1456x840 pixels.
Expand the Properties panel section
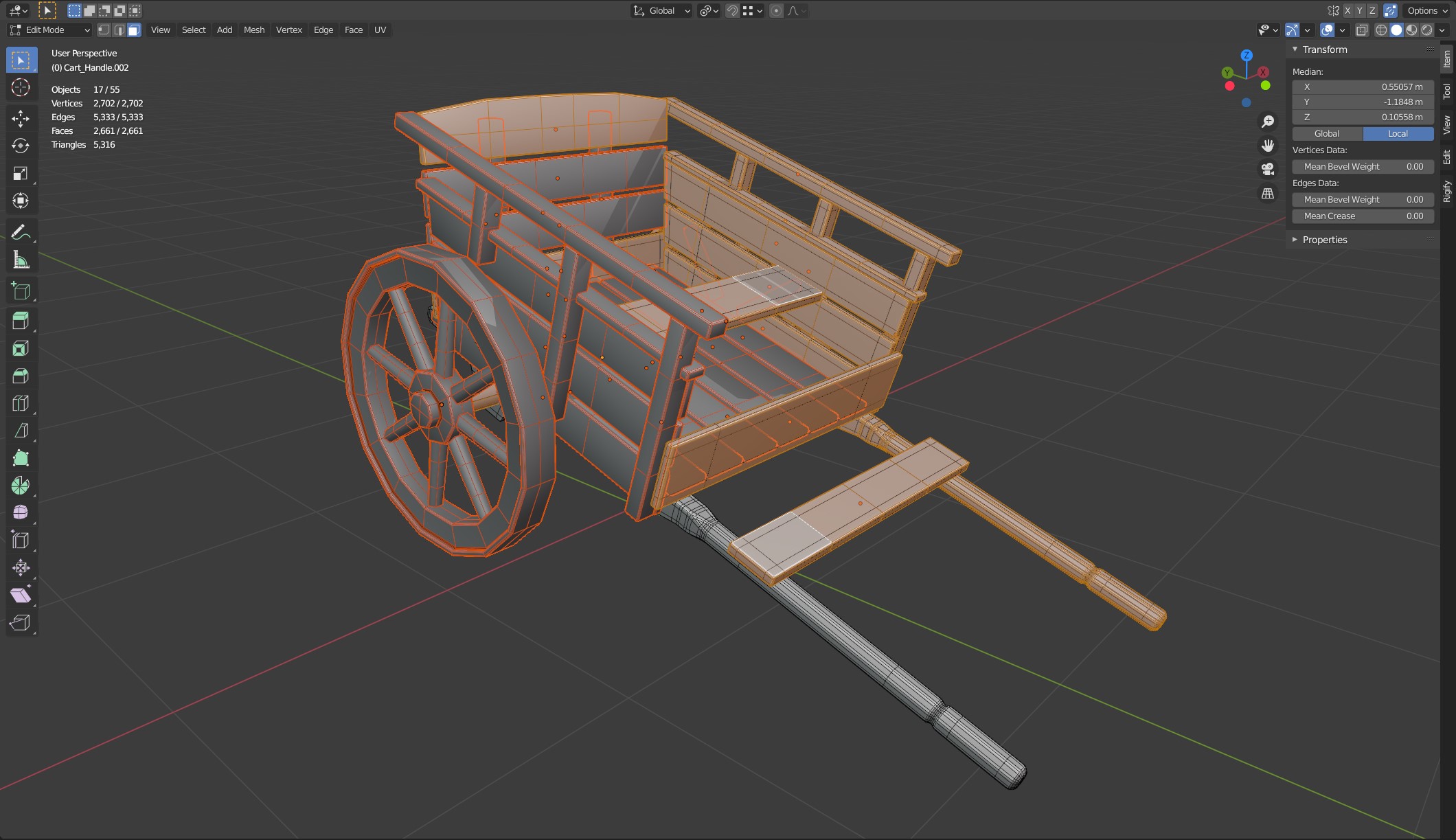click(1324, 240)
